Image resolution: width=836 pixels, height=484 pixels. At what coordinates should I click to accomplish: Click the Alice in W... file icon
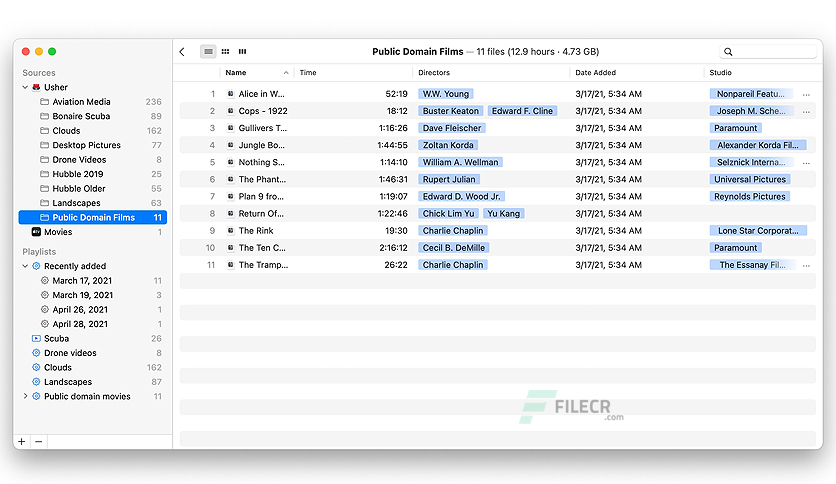[x=230, y=94]
